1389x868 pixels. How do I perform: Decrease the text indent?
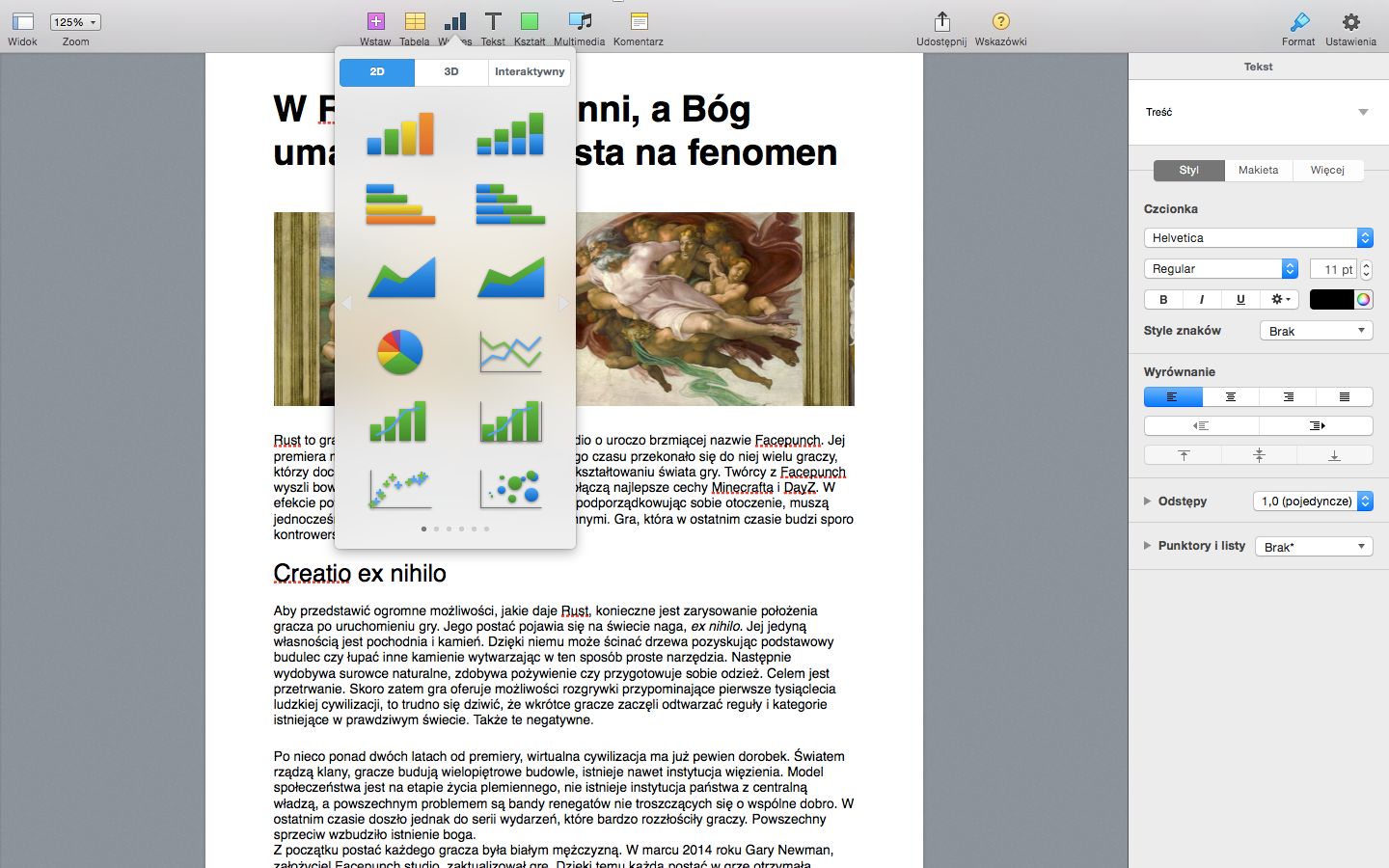1201,425
